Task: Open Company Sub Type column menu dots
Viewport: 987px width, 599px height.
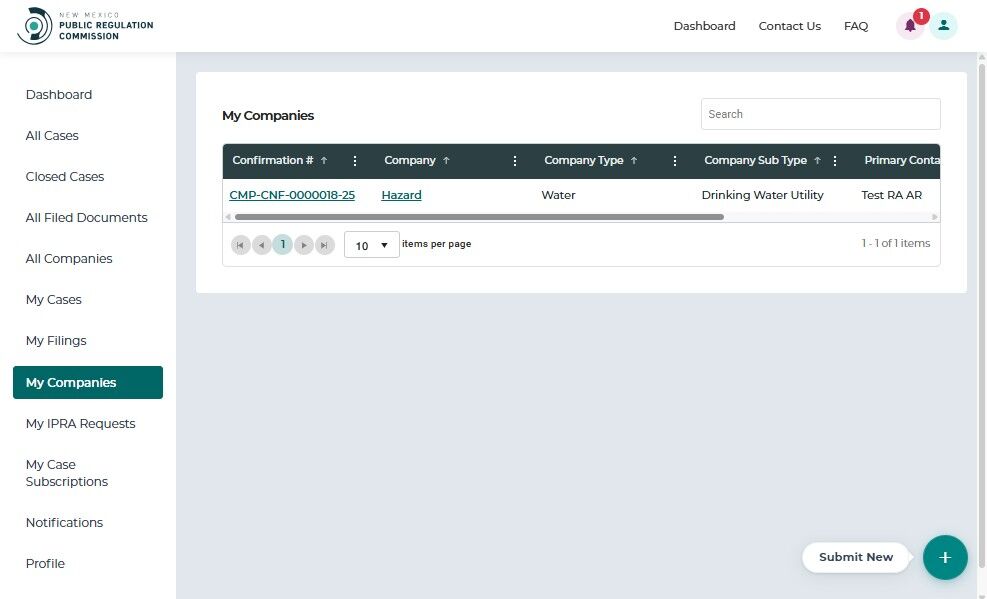Action: 835,161
